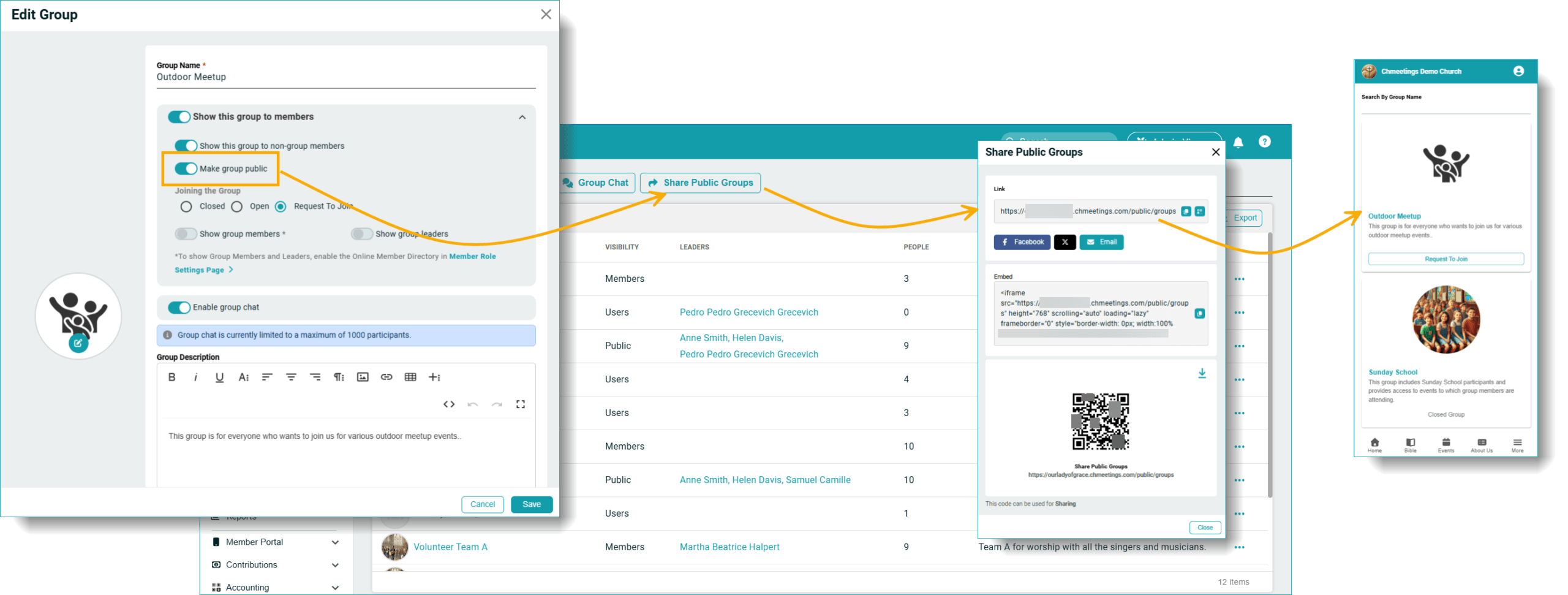Insert a table in the description
This screenshot has height=595, width=1568.
tap(410, 377)
